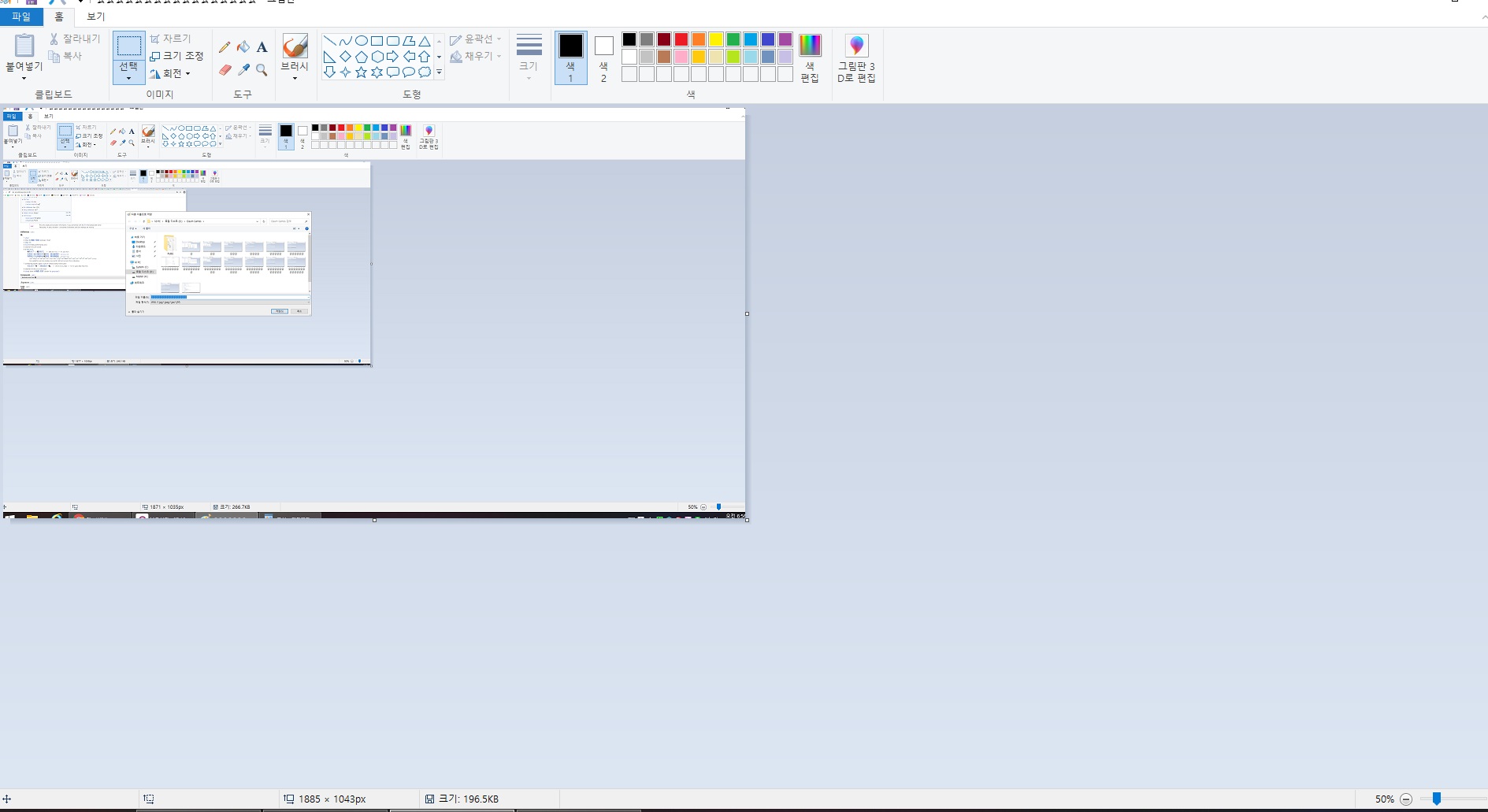Click the zoom slider handle
The width and height of the screenshot is (1488, 812).
(1437, 799)
